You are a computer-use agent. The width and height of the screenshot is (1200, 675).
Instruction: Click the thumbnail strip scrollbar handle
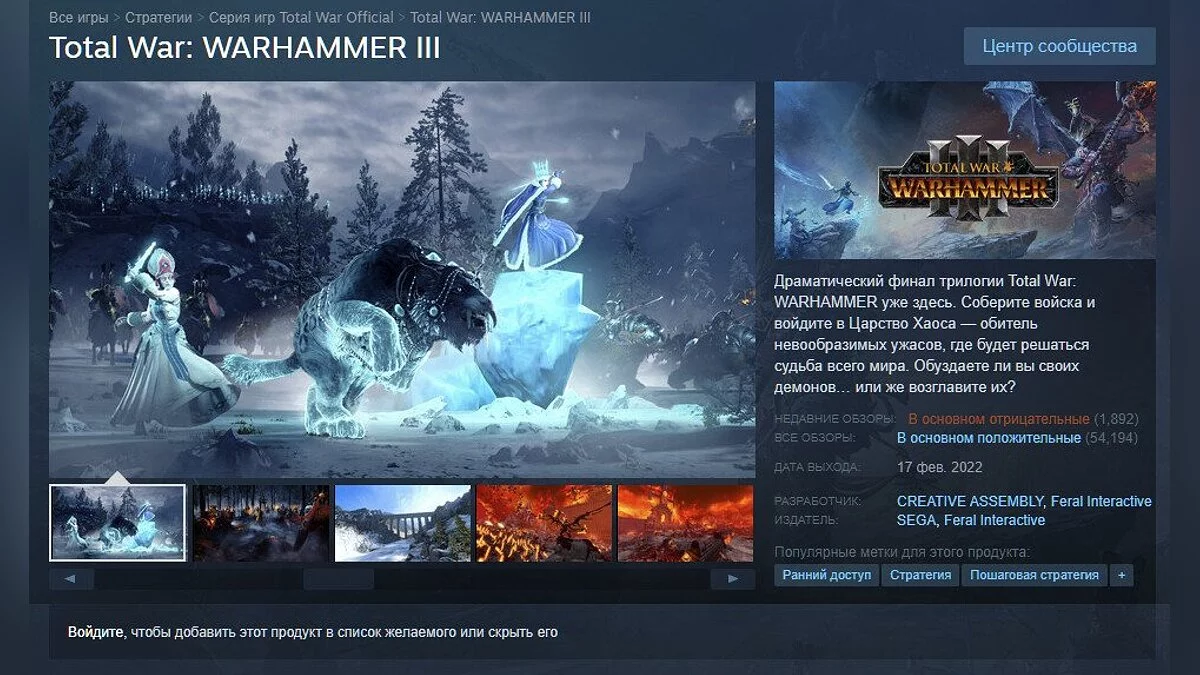tap(339, 579)
